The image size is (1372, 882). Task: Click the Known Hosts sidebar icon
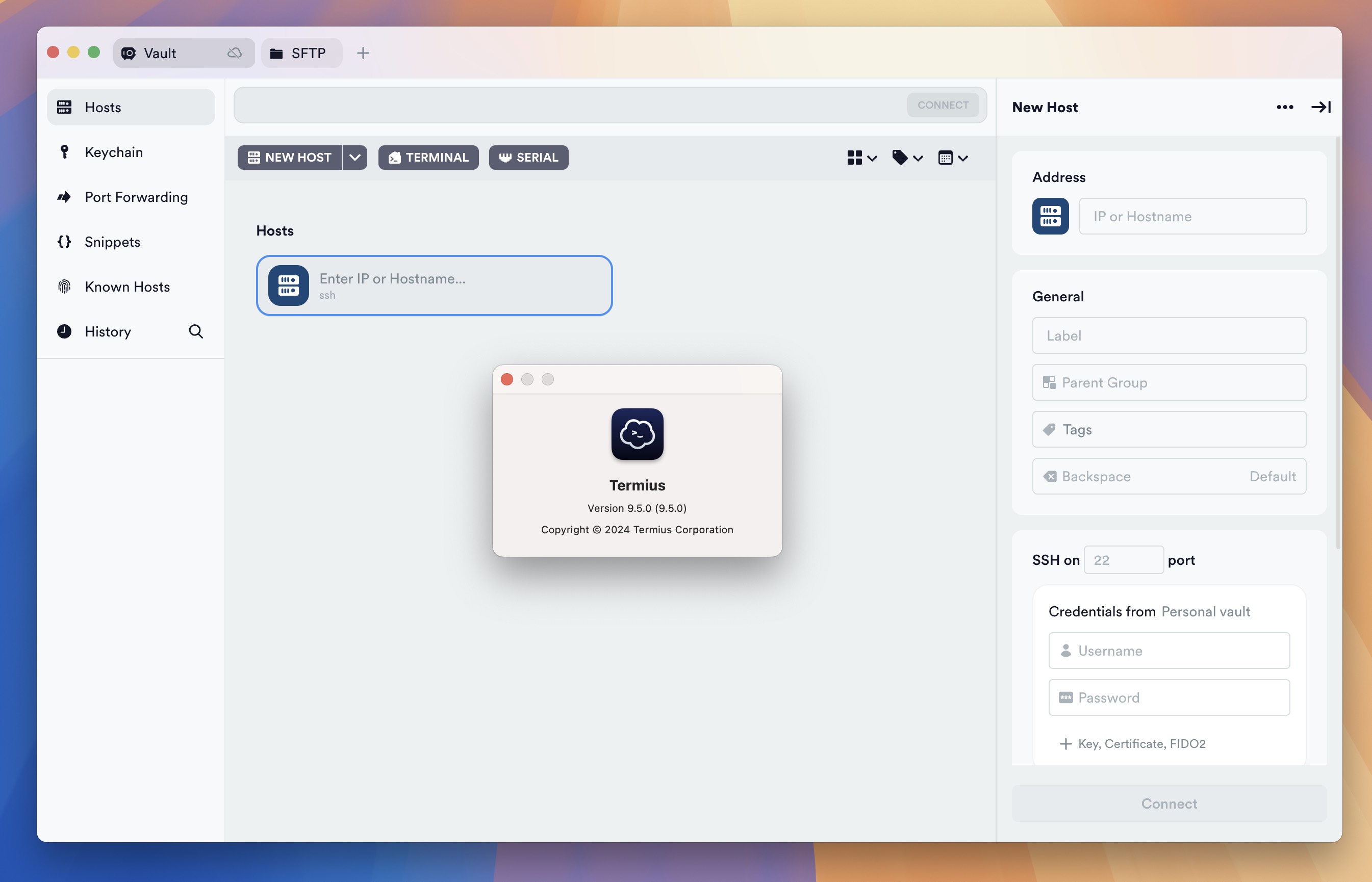65,286
